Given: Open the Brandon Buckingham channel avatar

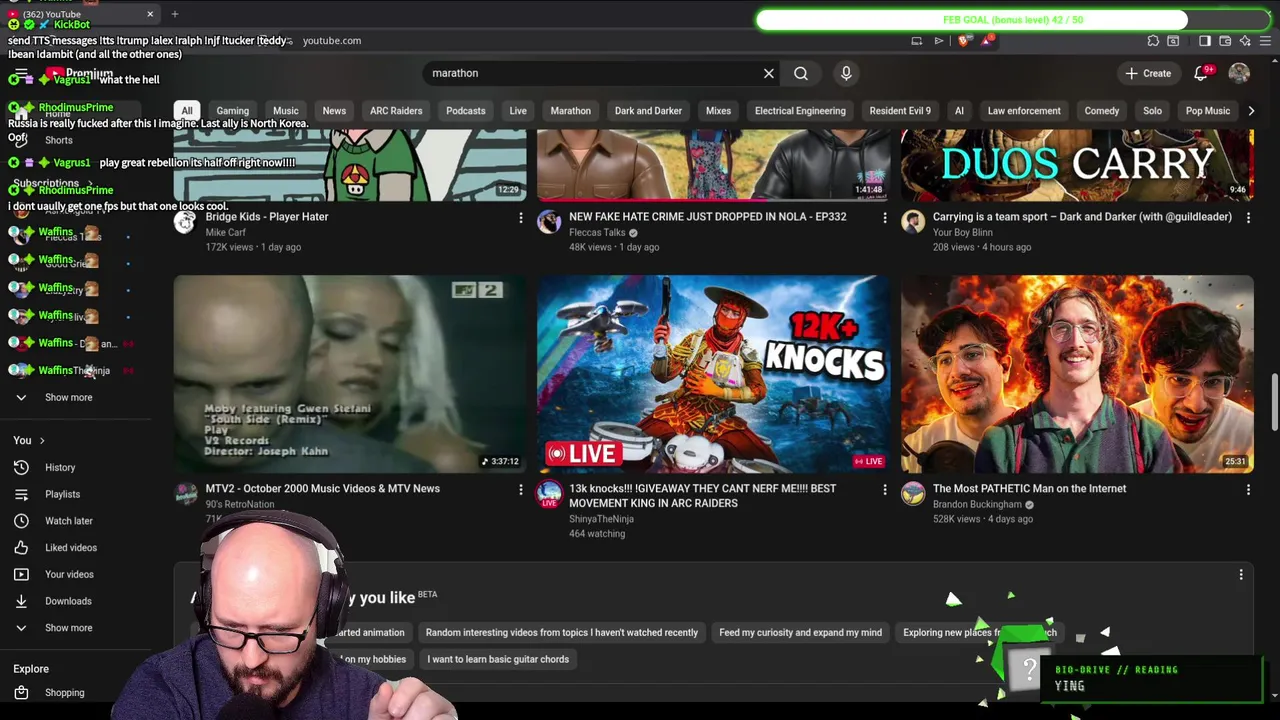Looking at the screenshot, I should (913, 493).
